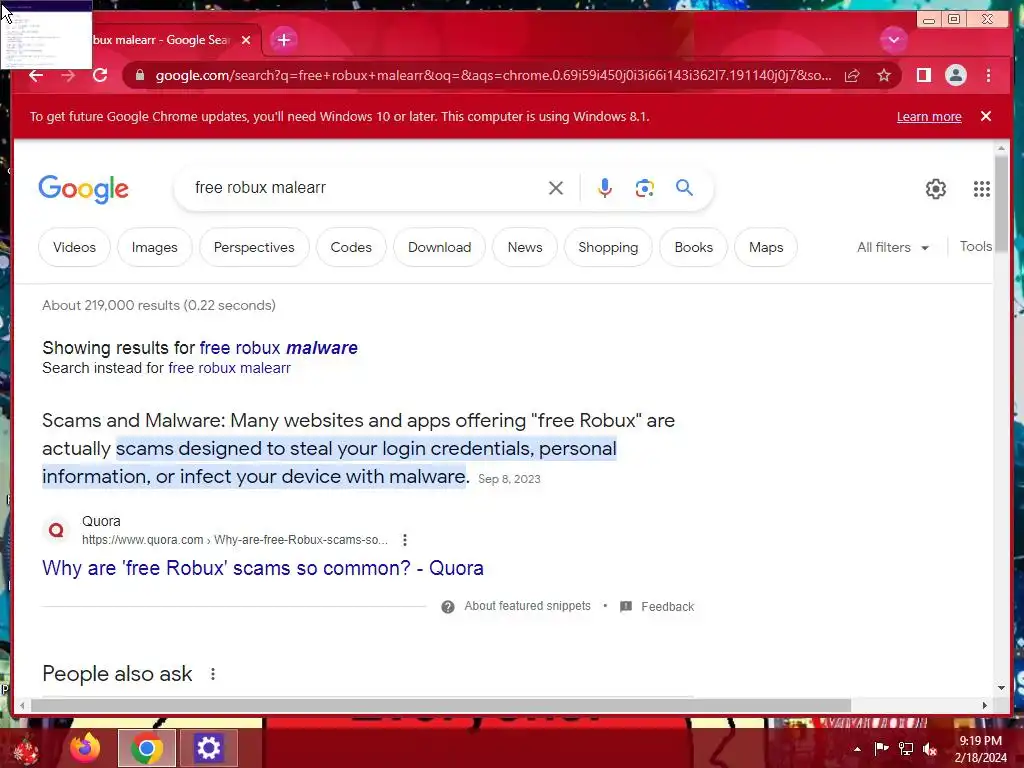Open About featured snippets

tap(527, 606)
